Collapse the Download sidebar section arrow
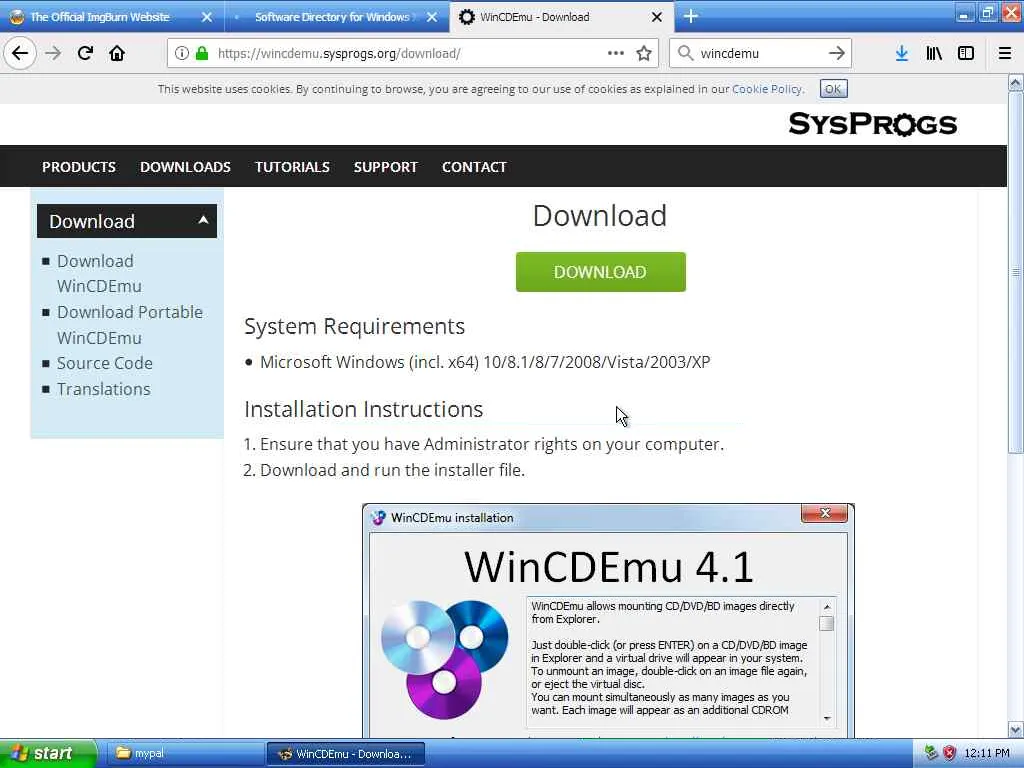The image size is (1024, 768). click(x=203, y=220)
